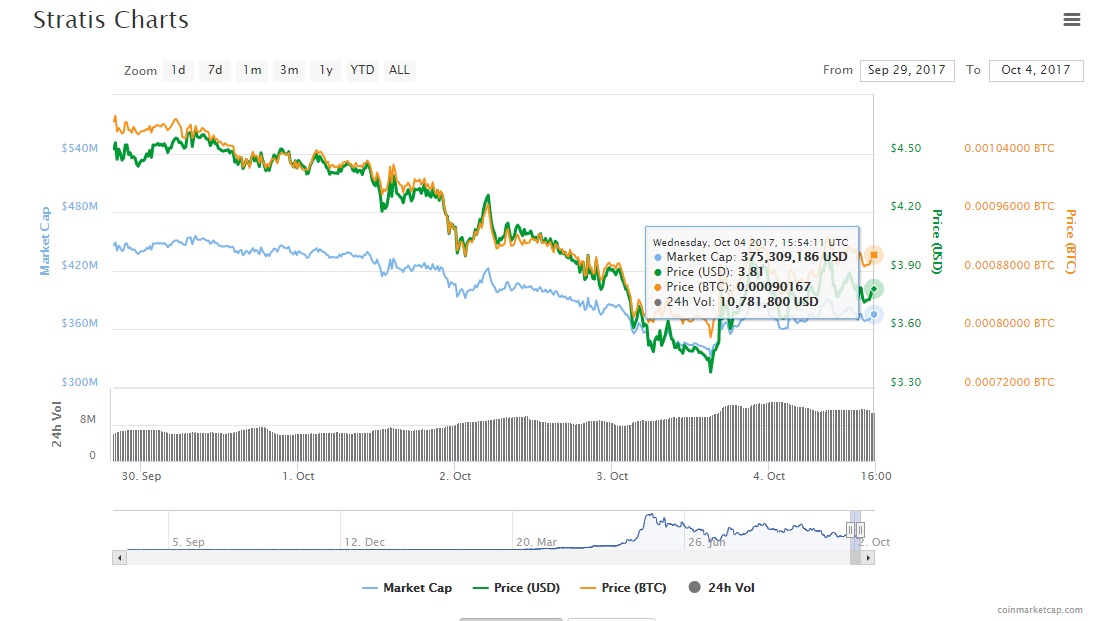Toggle the 24h Vol series in legend
Screen dimensions: 1111x621
point(724,588)
